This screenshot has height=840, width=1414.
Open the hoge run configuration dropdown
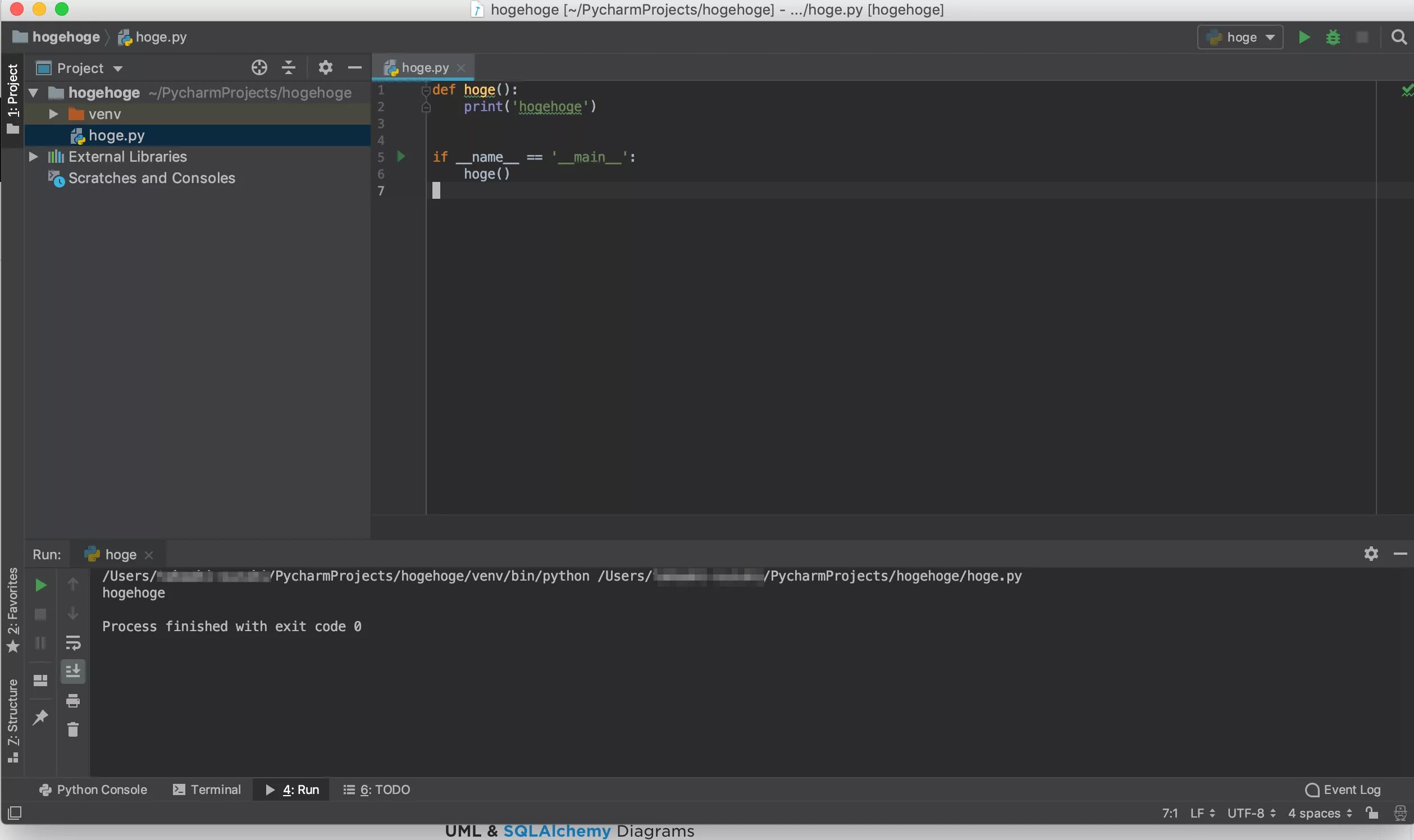pyautogui.click(x=1240, y=38)
